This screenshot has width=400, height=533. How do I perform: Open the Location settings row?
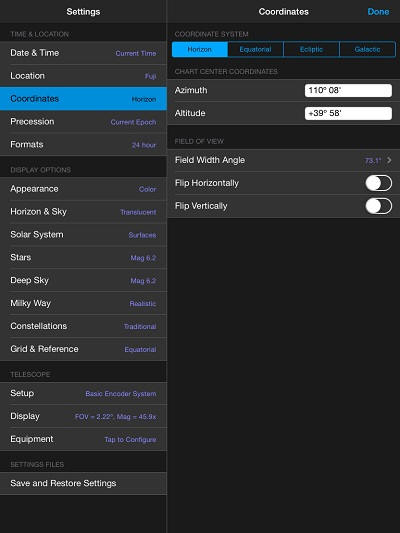(x=83, y=76)
